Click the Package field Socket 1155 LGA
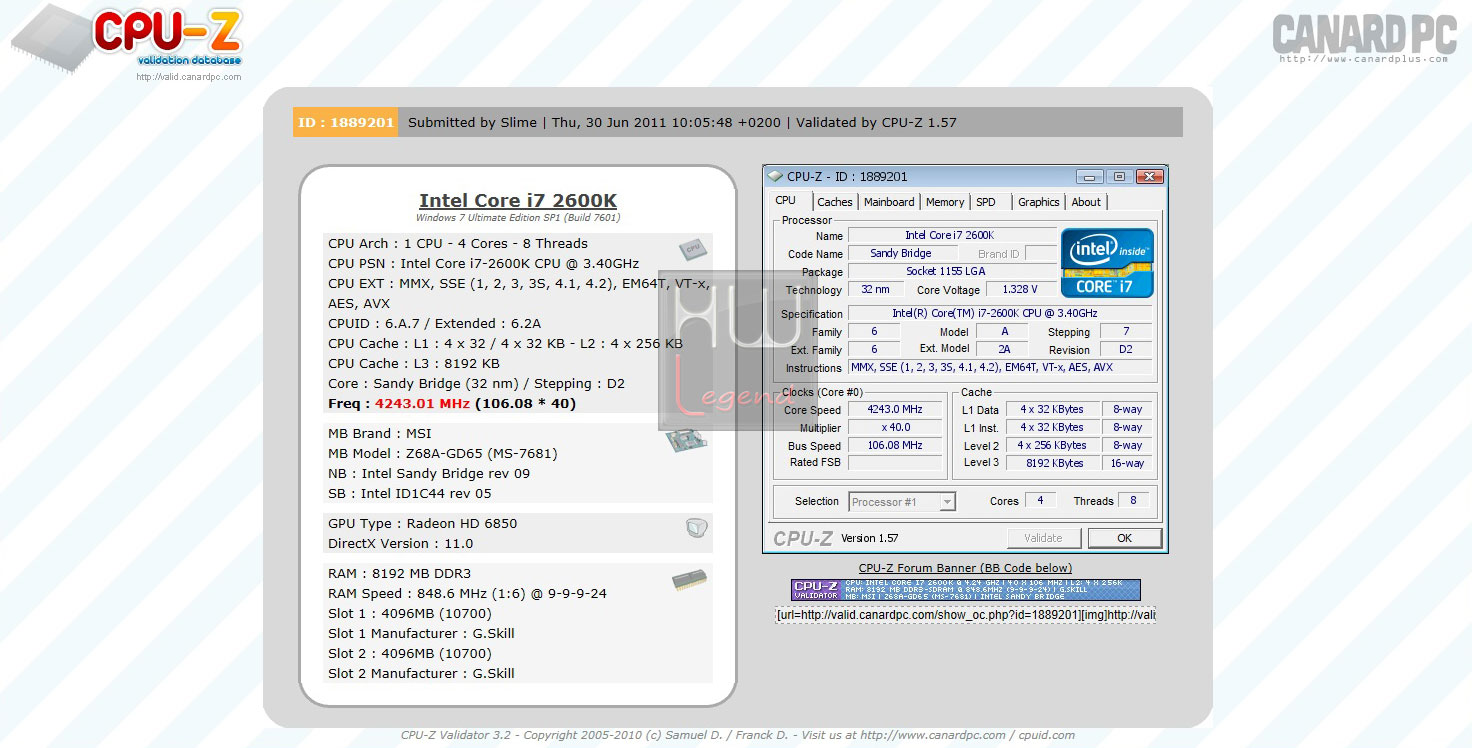Screen dimensions: 1472x748 pos(952,272)
